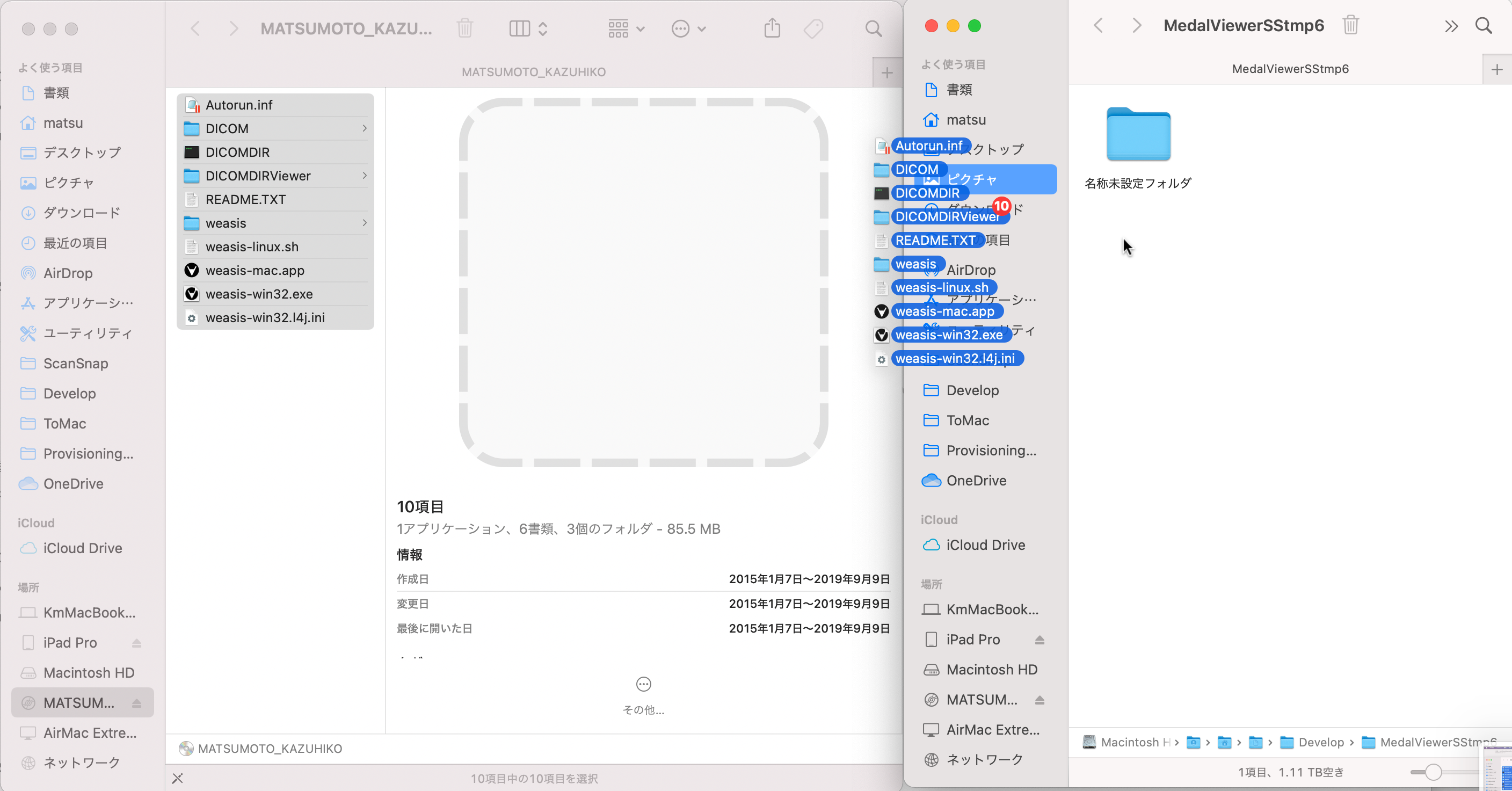Open the group-by dropdown in left window toolbar
The height and width of the screenshot is (791, 1512).
tap(626, 28)
